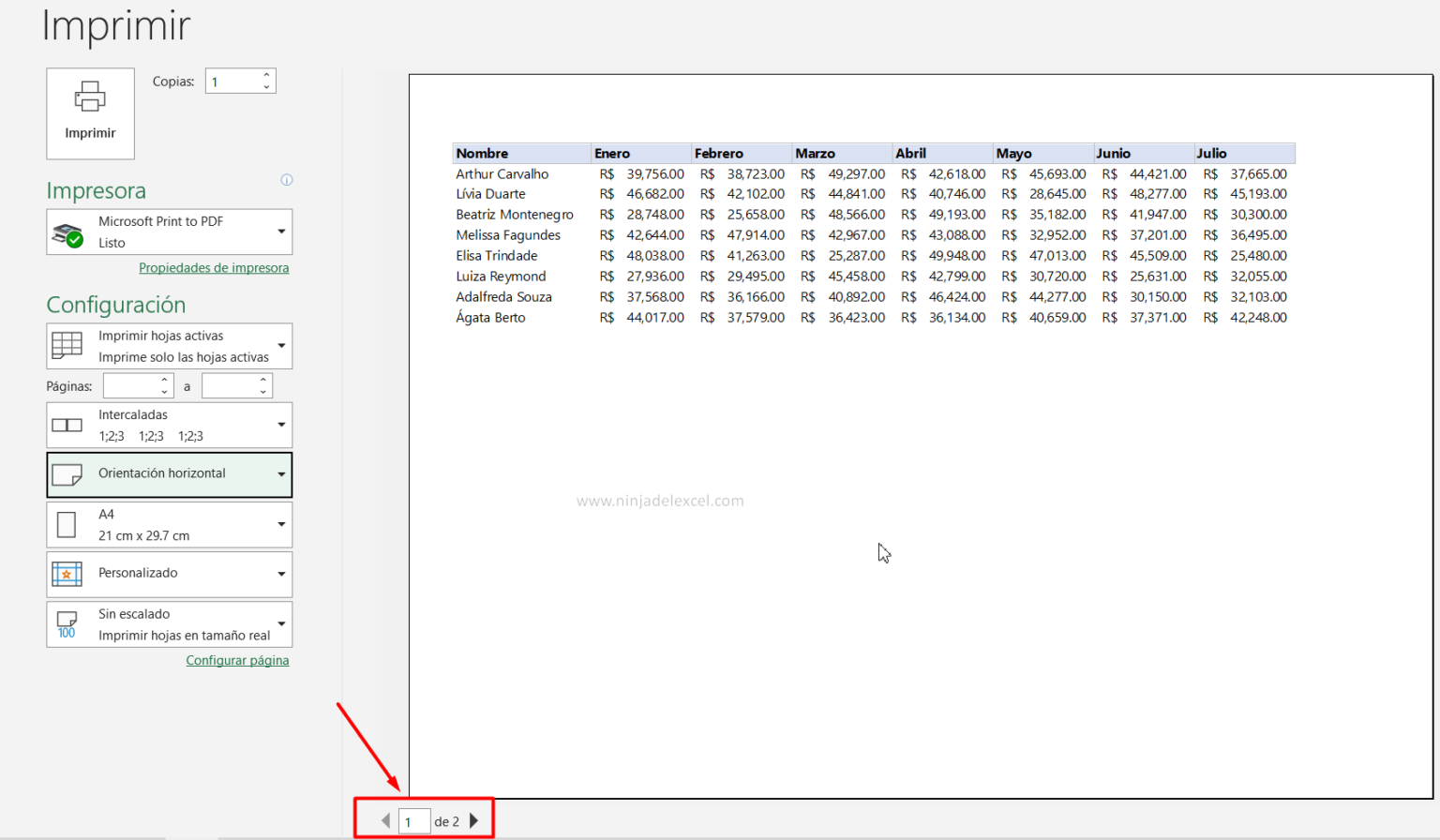Go to previous preview page arrow

[385, 821]
